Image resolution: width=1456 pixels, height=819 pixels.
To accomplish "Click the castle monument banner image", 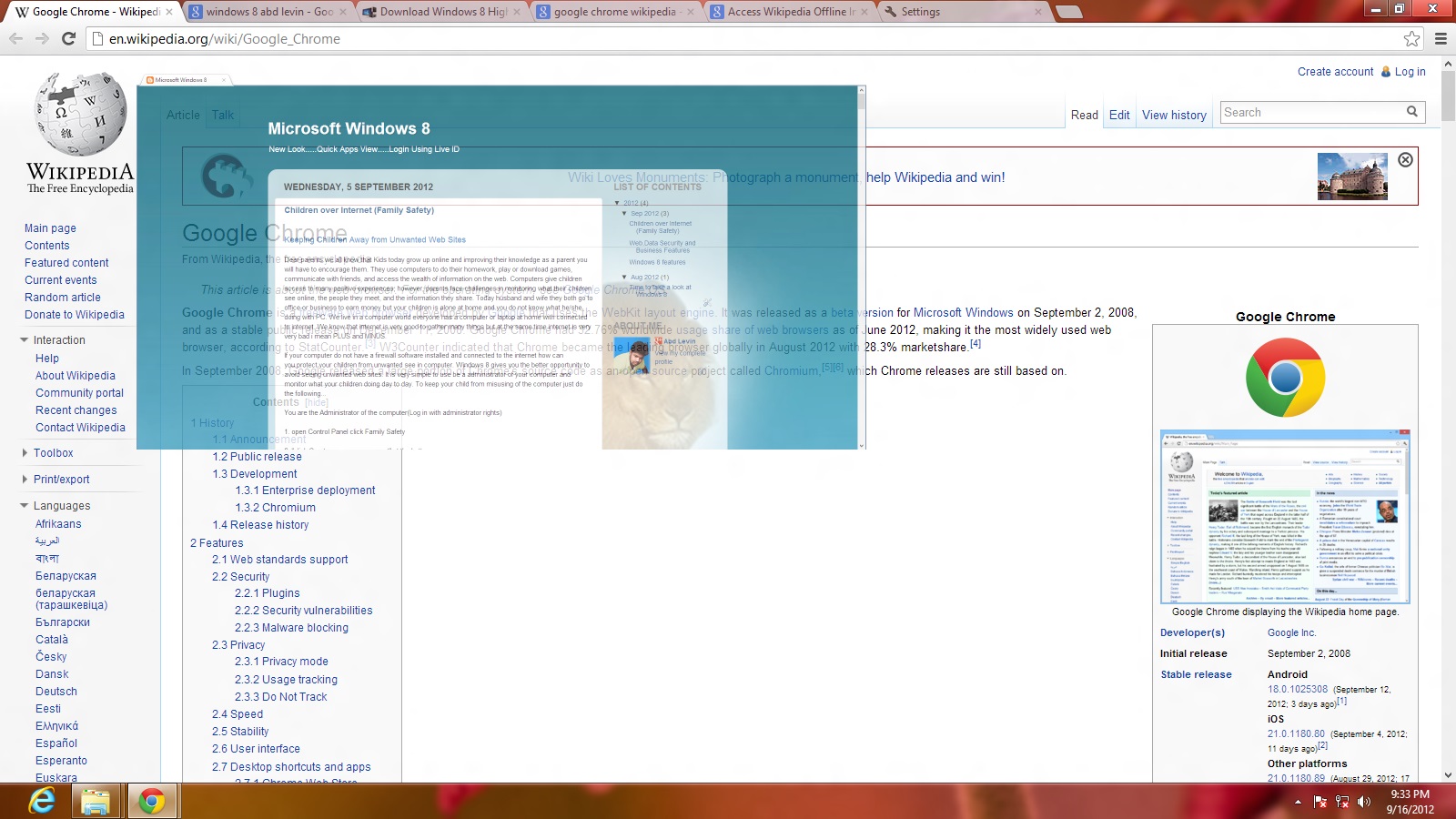I will [1352, 177].
